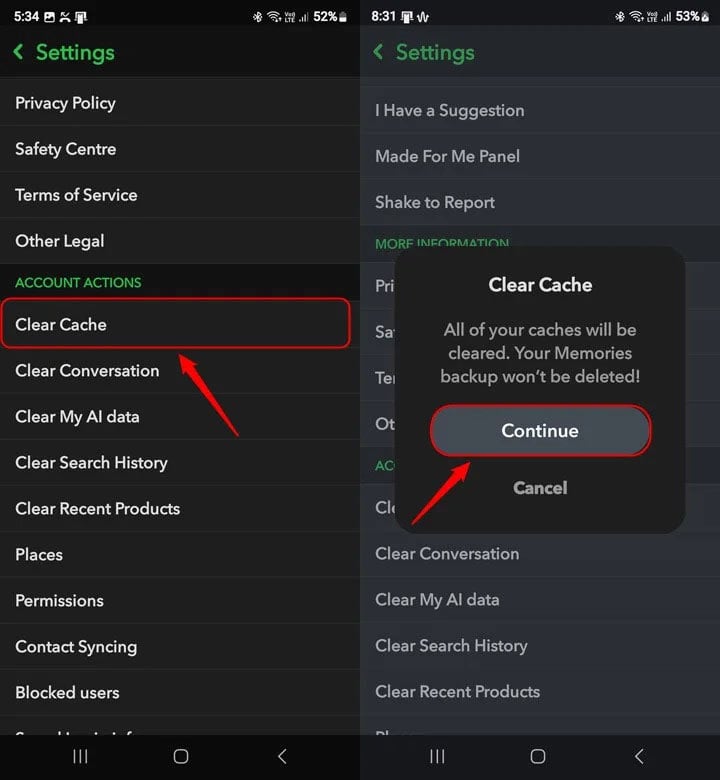Tap Continue in Clear Cache dialog

coord(540,431)
